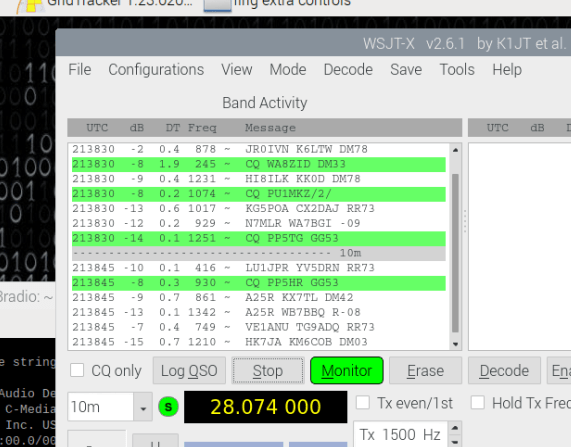571x447 pixels.
Task: Select the CQ PP5HR GG53 row
Action: click(259, 283)
